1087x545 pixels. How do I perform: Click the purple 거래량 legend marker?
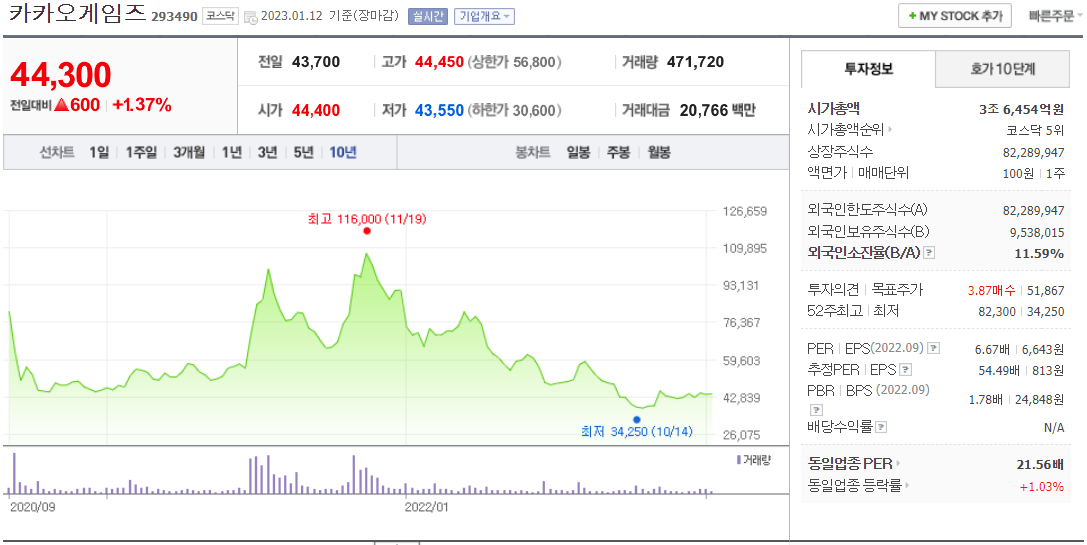[x=738, y=460]
